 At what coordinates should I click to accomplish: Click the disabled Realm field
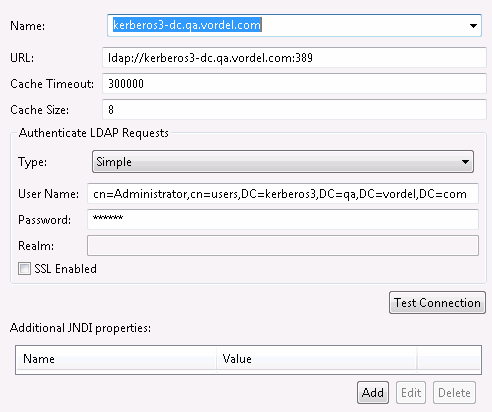point(283,245)
